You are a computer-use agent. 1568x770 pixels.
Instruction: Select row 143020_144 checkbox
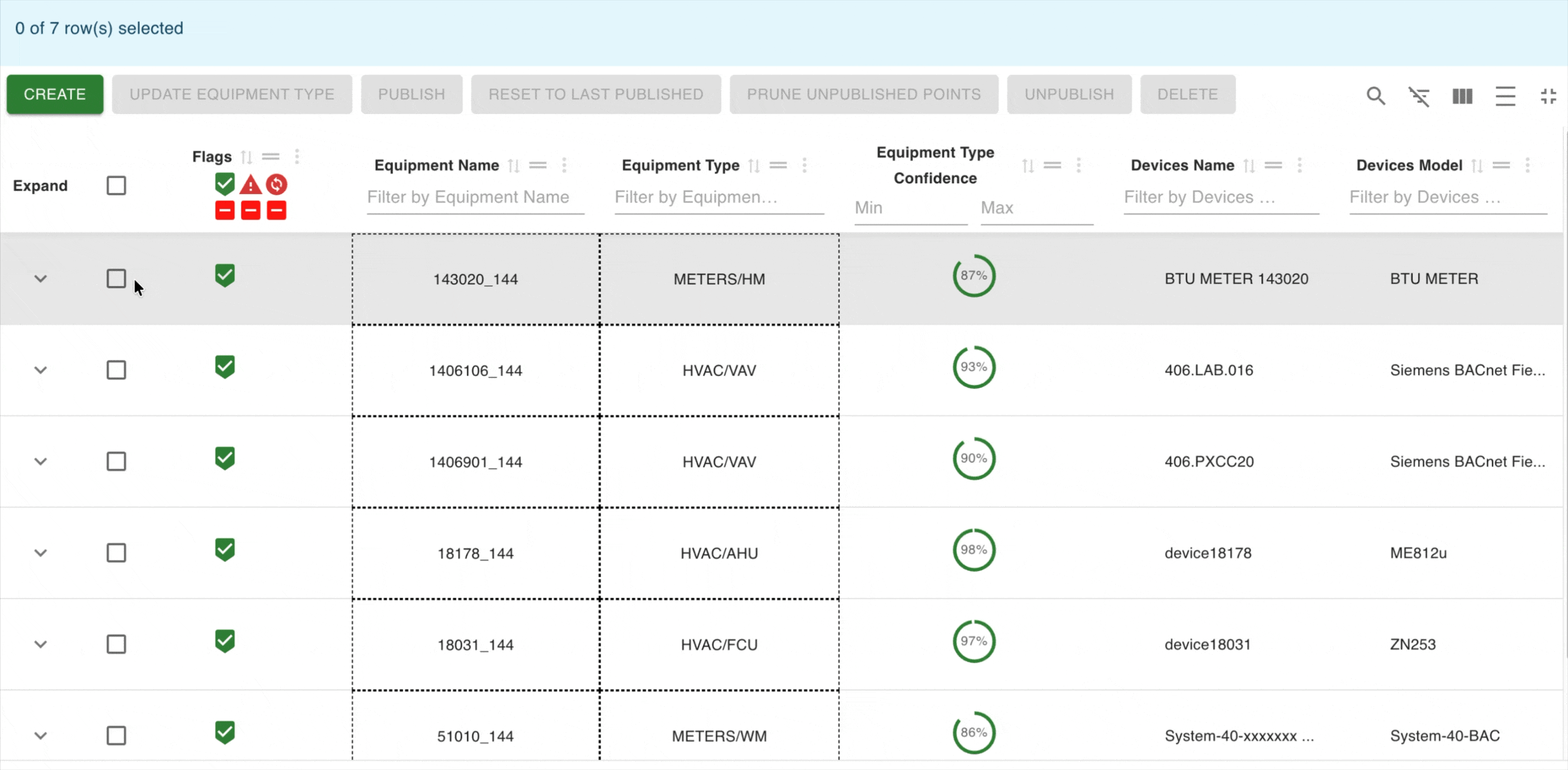pos(117,279)
